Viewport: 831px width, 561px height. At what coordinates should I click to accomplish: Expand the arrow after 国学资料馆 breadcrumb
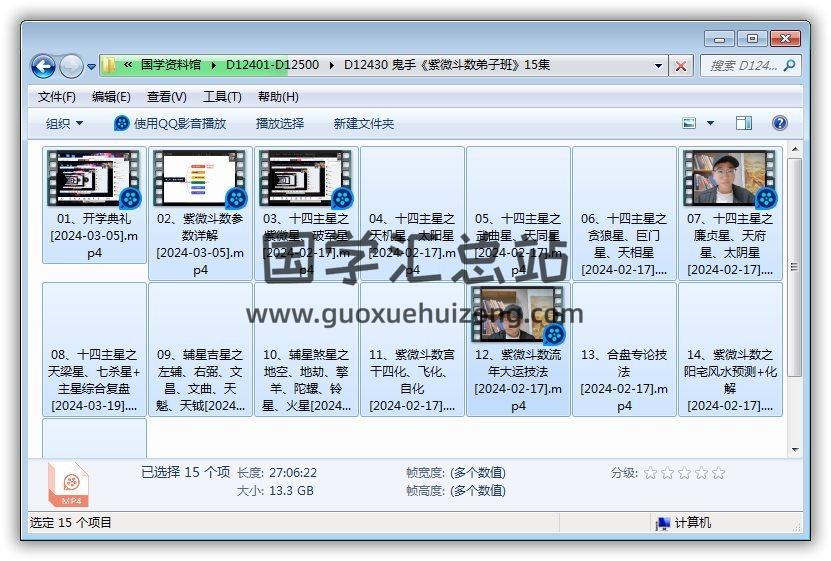214,65
